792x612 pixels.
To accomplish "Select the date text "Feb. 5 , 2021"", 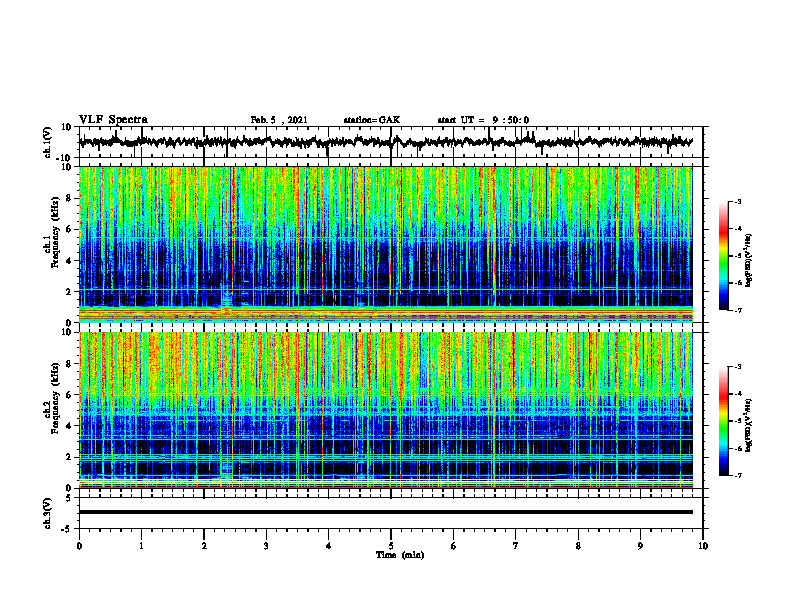I will tap(279, 120).
